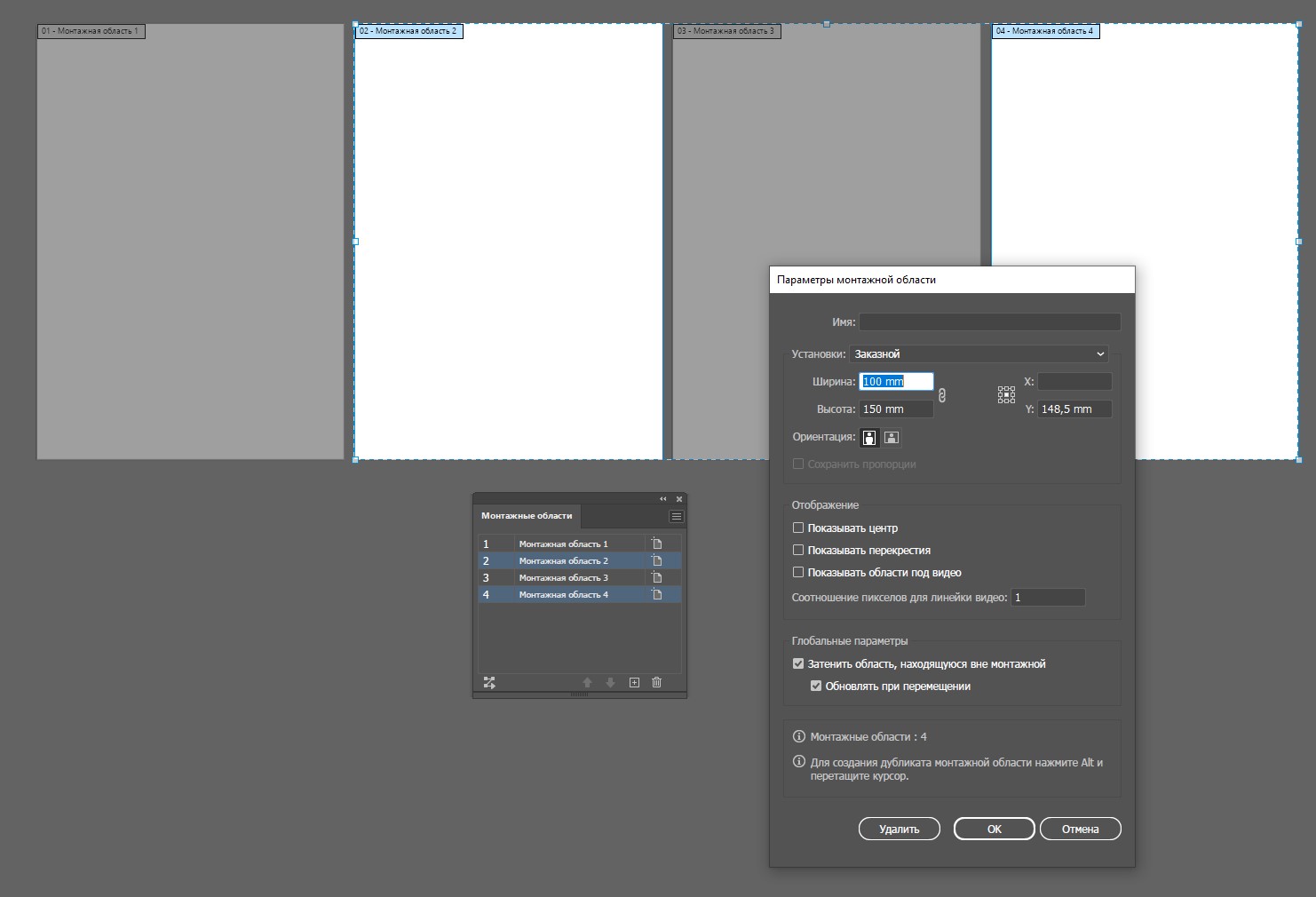Click the new artboard plus icon
1316x897 pixels.
634,682
